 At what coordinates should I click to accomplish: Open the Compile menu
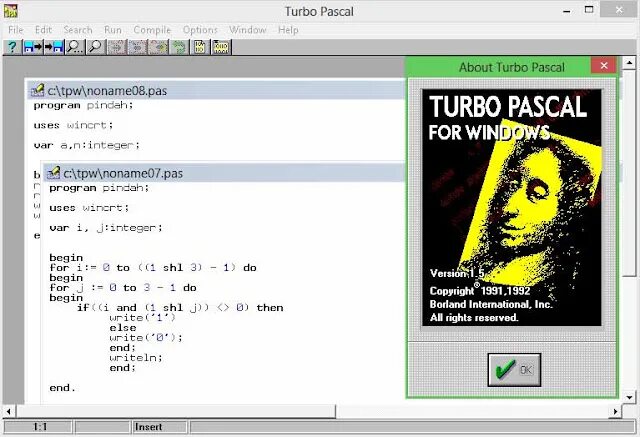[x=152, y=30]
